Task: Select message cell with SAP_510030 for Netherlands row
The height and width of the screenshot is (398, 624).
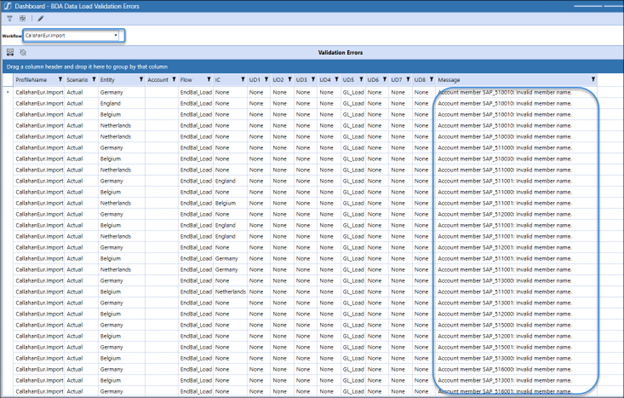Action: 516,137
